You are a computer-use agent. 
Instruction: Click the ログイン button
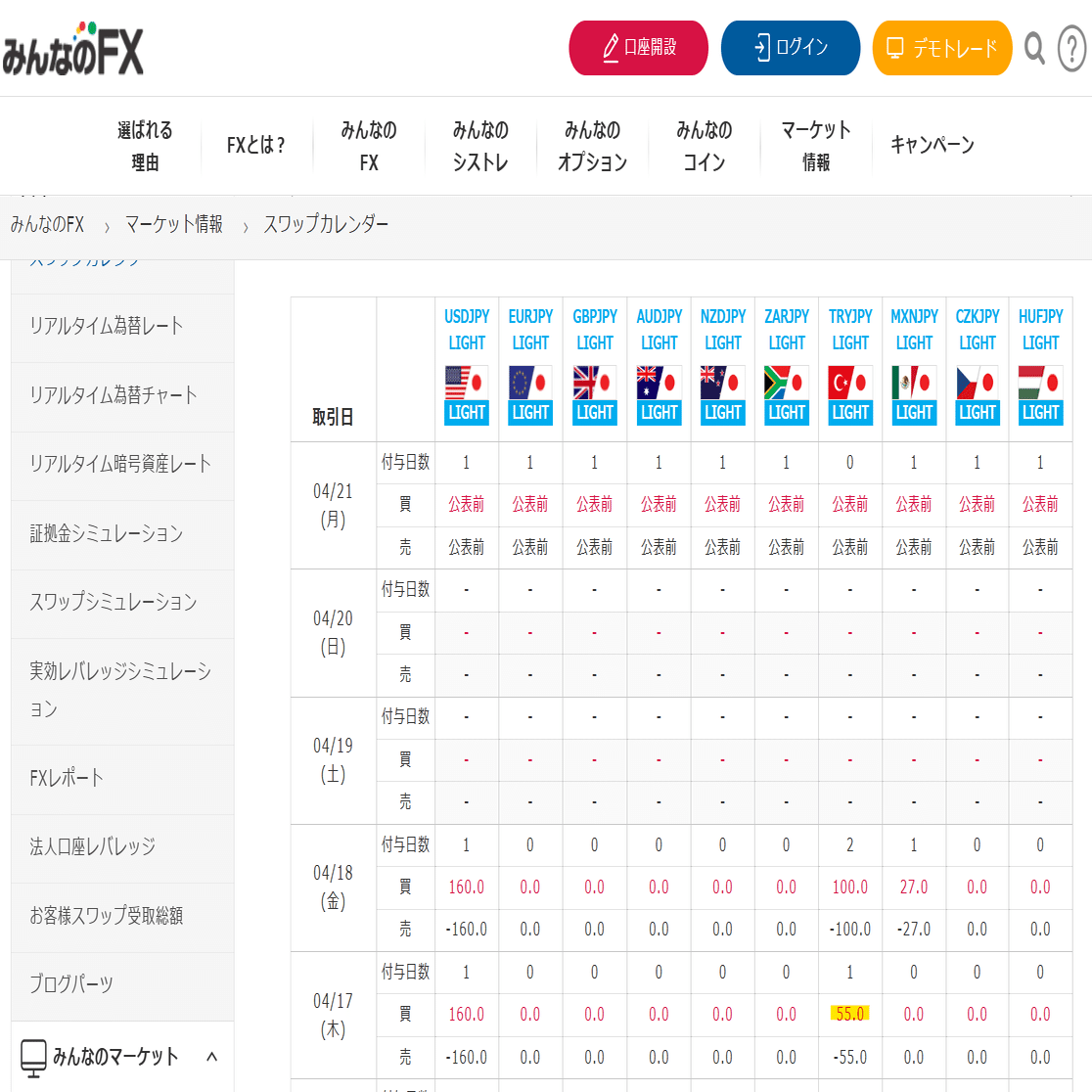[x=790, y=47]
